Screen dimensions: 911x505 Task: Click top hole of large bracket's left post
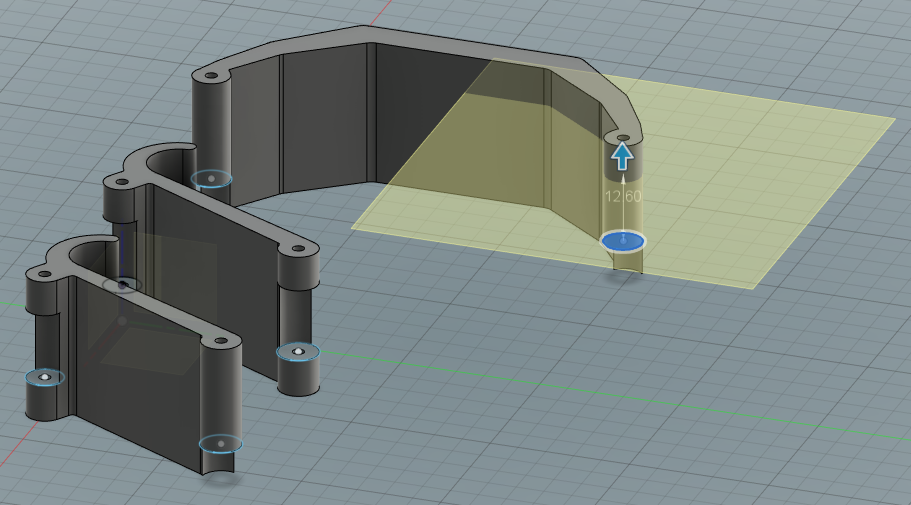pos(211,76)
